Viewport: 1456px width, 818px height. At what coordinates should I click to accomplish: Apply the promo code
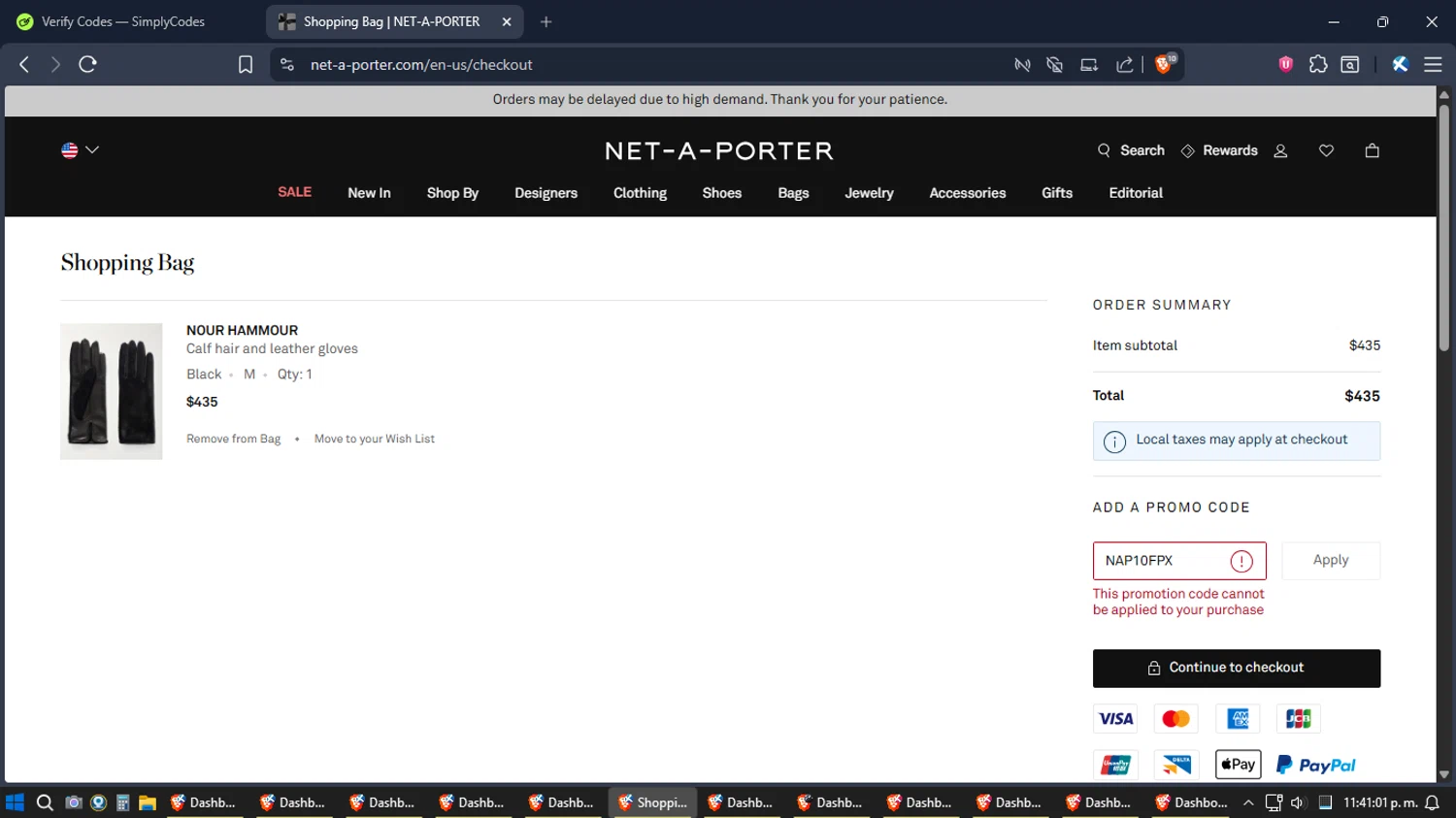click(x=1331, y=561)
